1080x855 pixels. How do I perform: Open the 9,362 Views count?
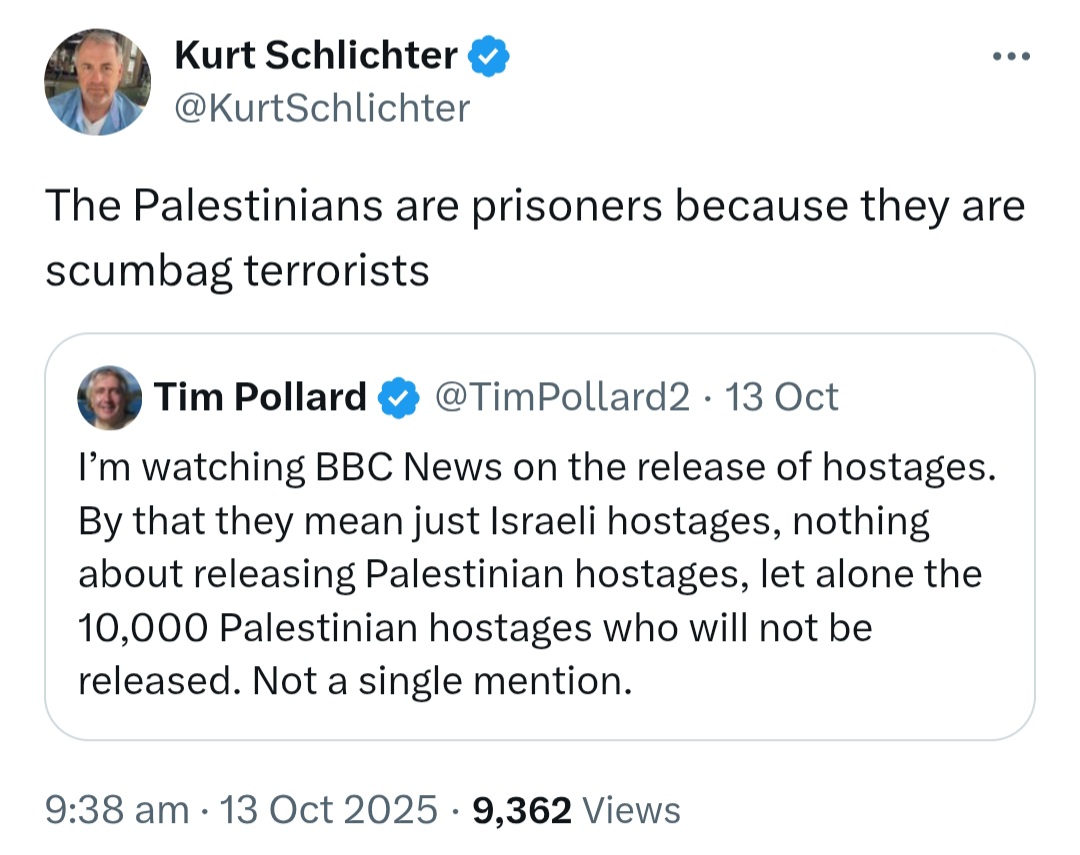point(576,808)
